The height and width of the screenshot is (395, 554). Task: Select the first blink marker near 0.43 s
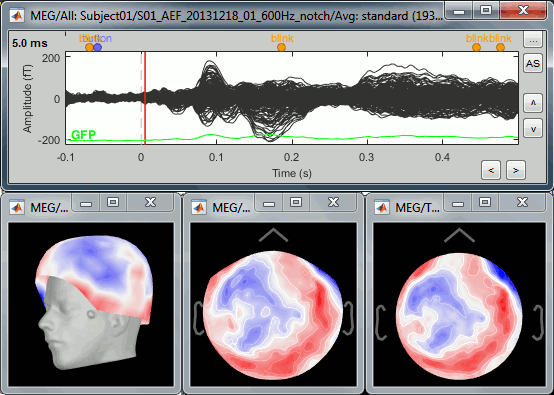476,47
